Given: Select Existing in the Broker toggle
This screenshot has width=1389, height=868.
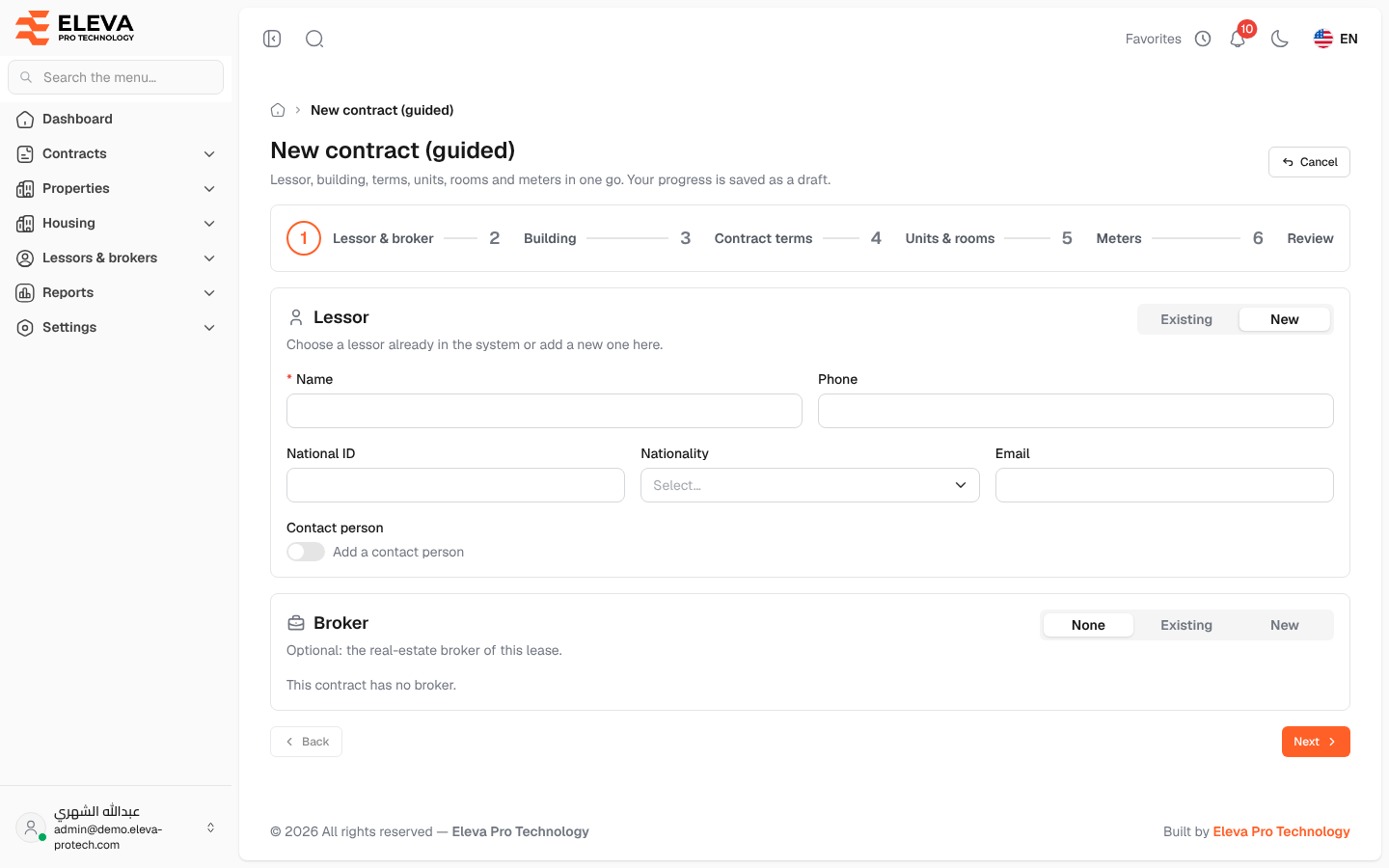Looking at the screenshot, I should pyautogui.click(x=1186, y=625).
